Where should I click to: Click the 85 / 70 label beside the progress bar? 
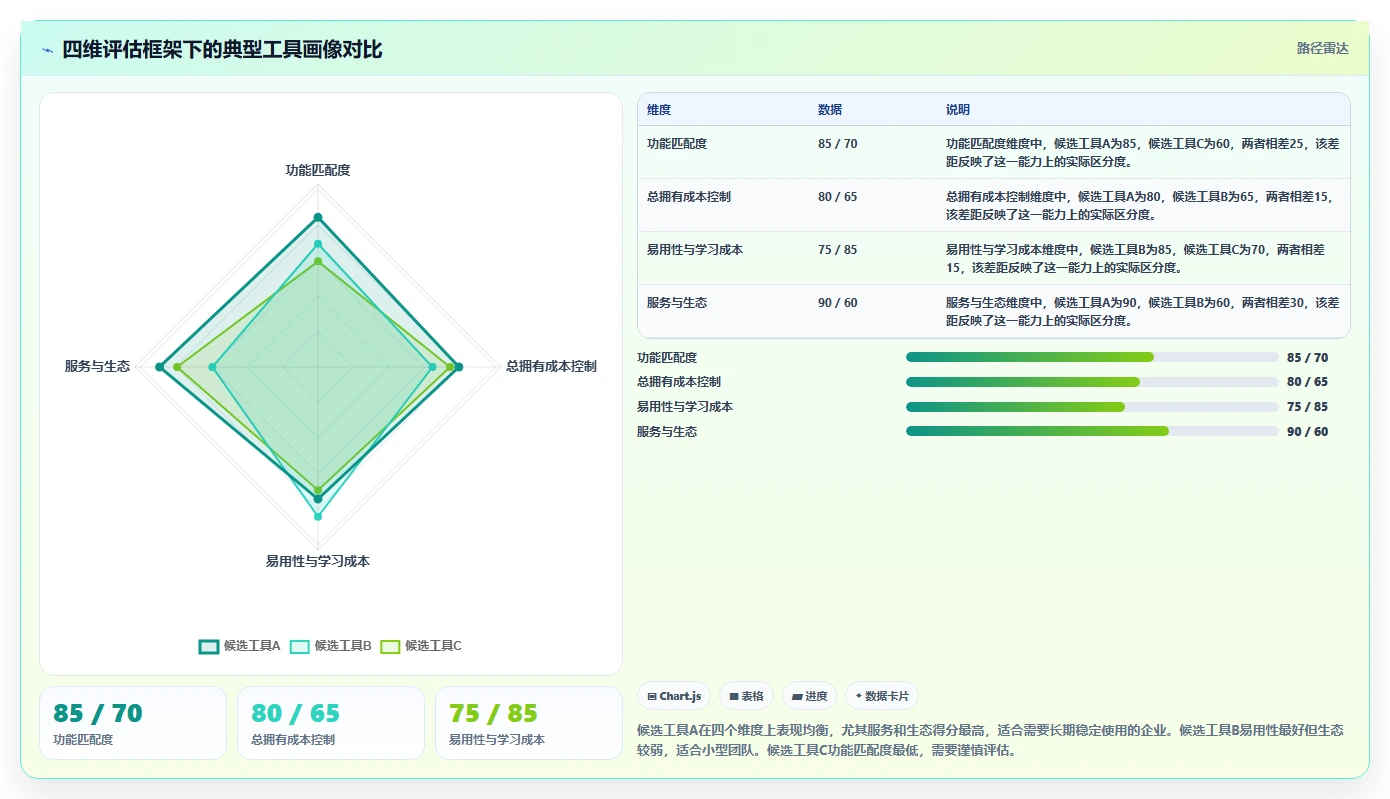coord(1307,357)
